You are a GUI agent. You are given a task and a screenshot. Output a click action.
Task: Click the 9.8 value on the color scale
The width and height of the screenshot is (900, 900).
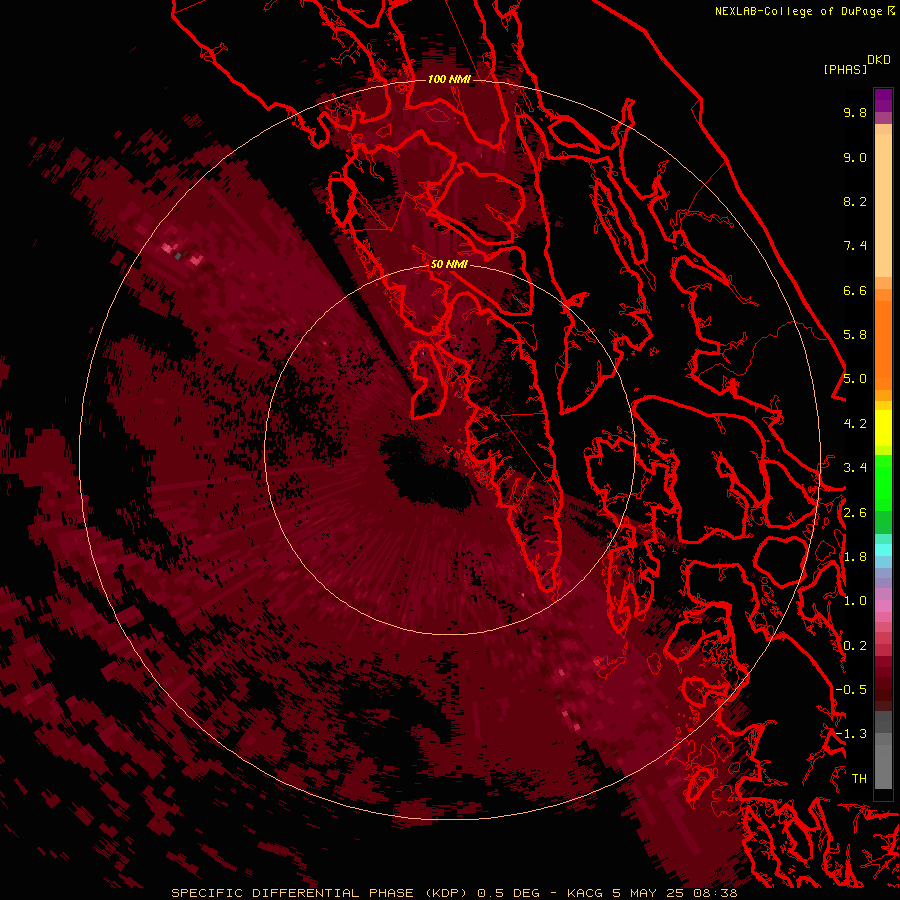point(855,112)
